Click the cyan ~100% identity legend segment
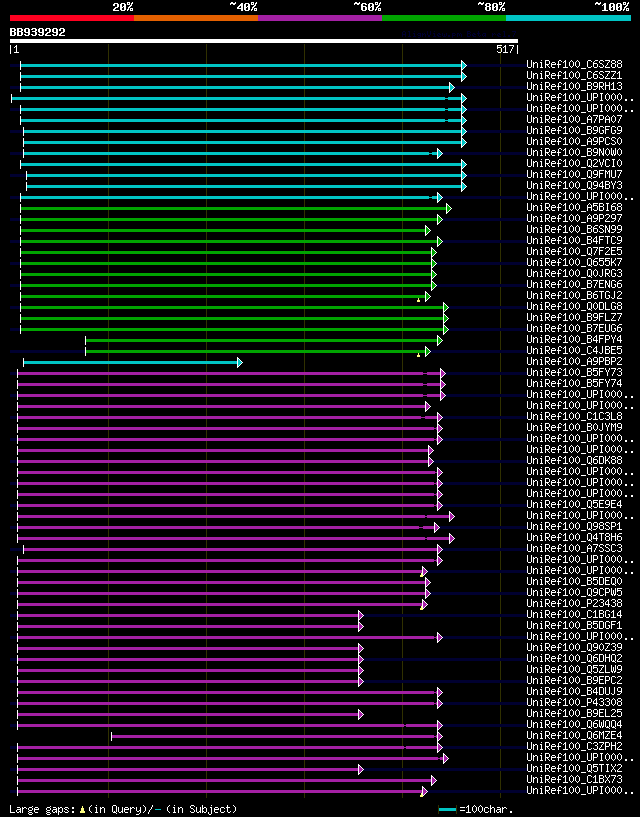 569,18
